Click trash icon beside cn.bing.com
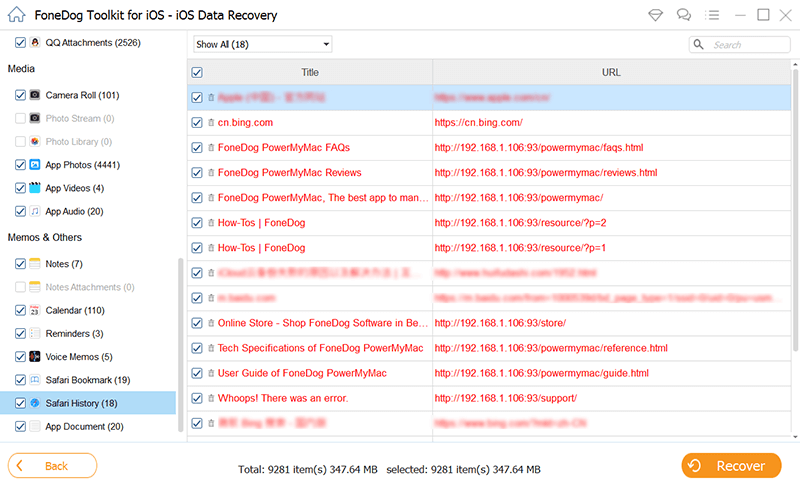Image resolution: width=800 pixels, height=489 pixels. click(x=211, y=123)
